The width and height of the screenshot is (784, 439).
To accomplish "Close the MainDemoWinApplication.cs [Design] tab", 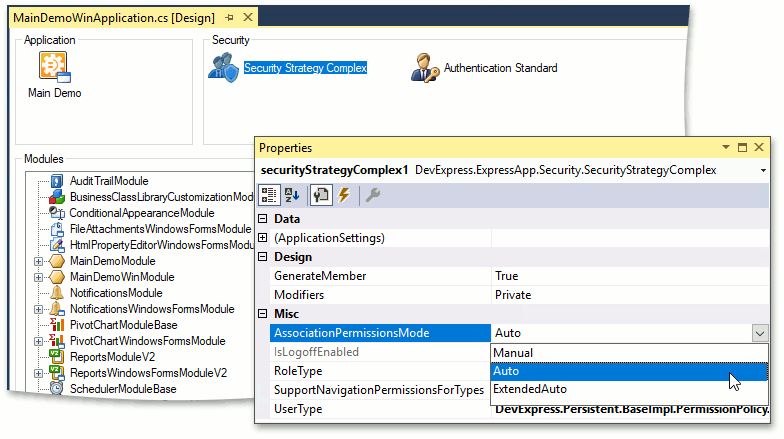I will [x=248, y=18].
